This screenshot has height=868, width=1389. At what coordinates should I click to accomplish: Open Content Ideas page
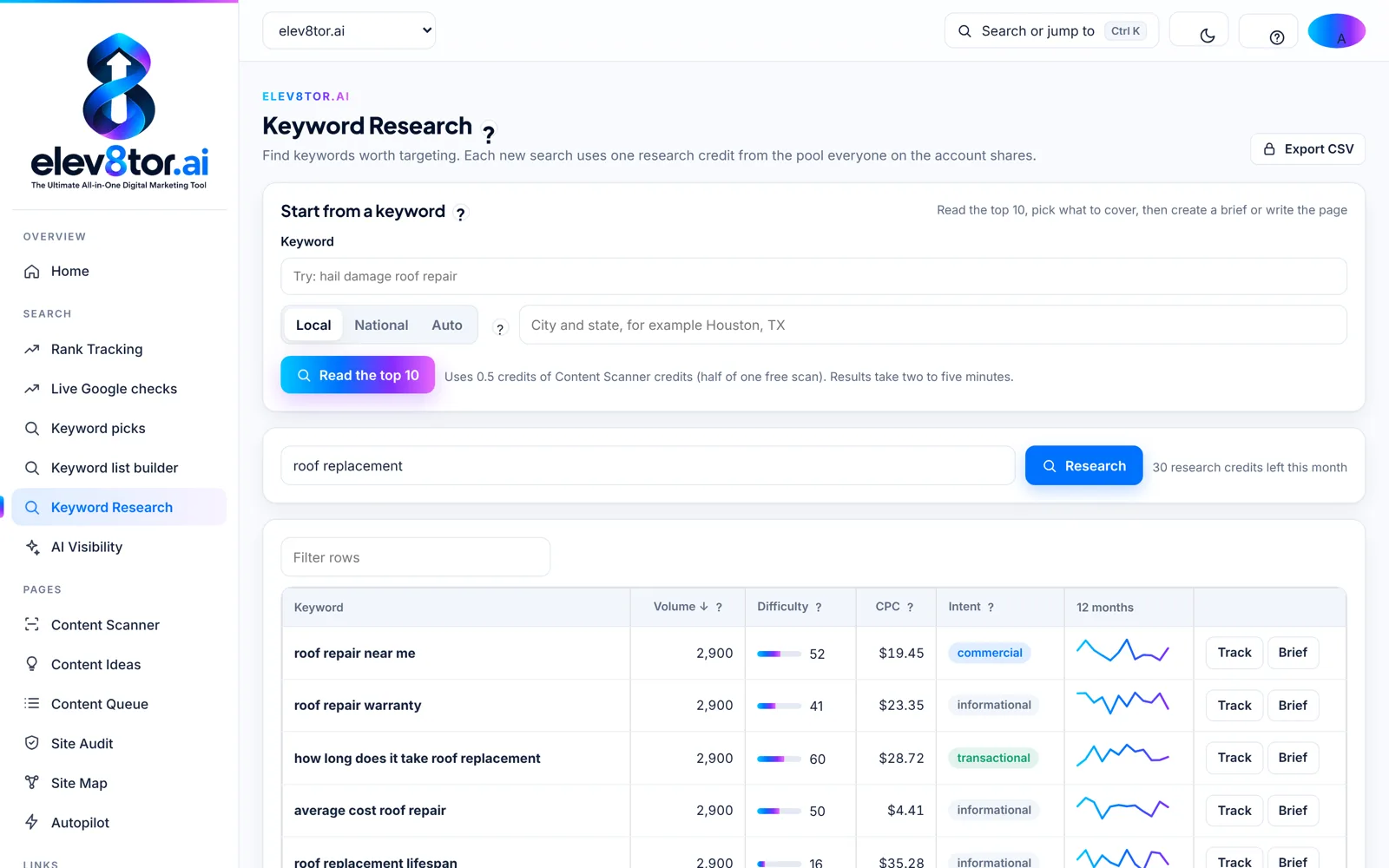click(119, 664)
